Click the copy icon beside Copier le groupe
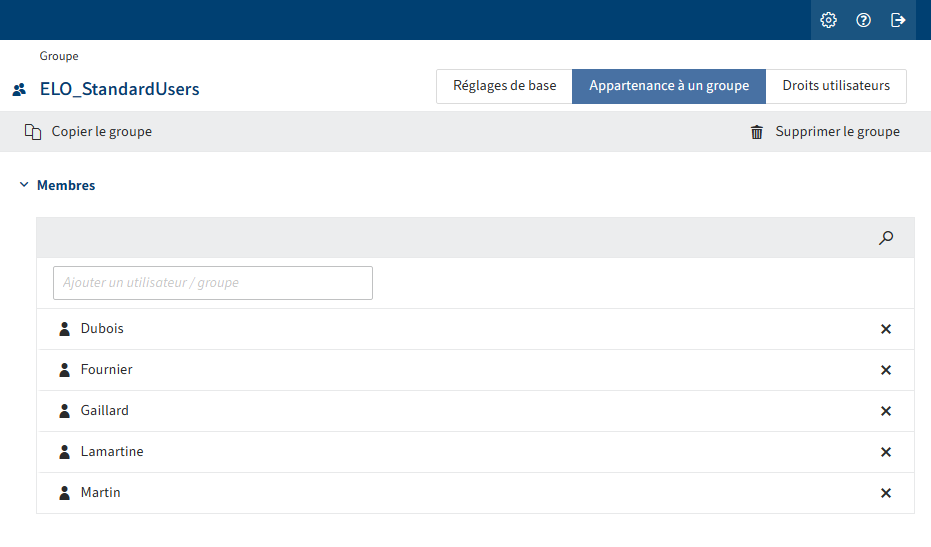The image size is (931, 547). click(x=33, y=132)
